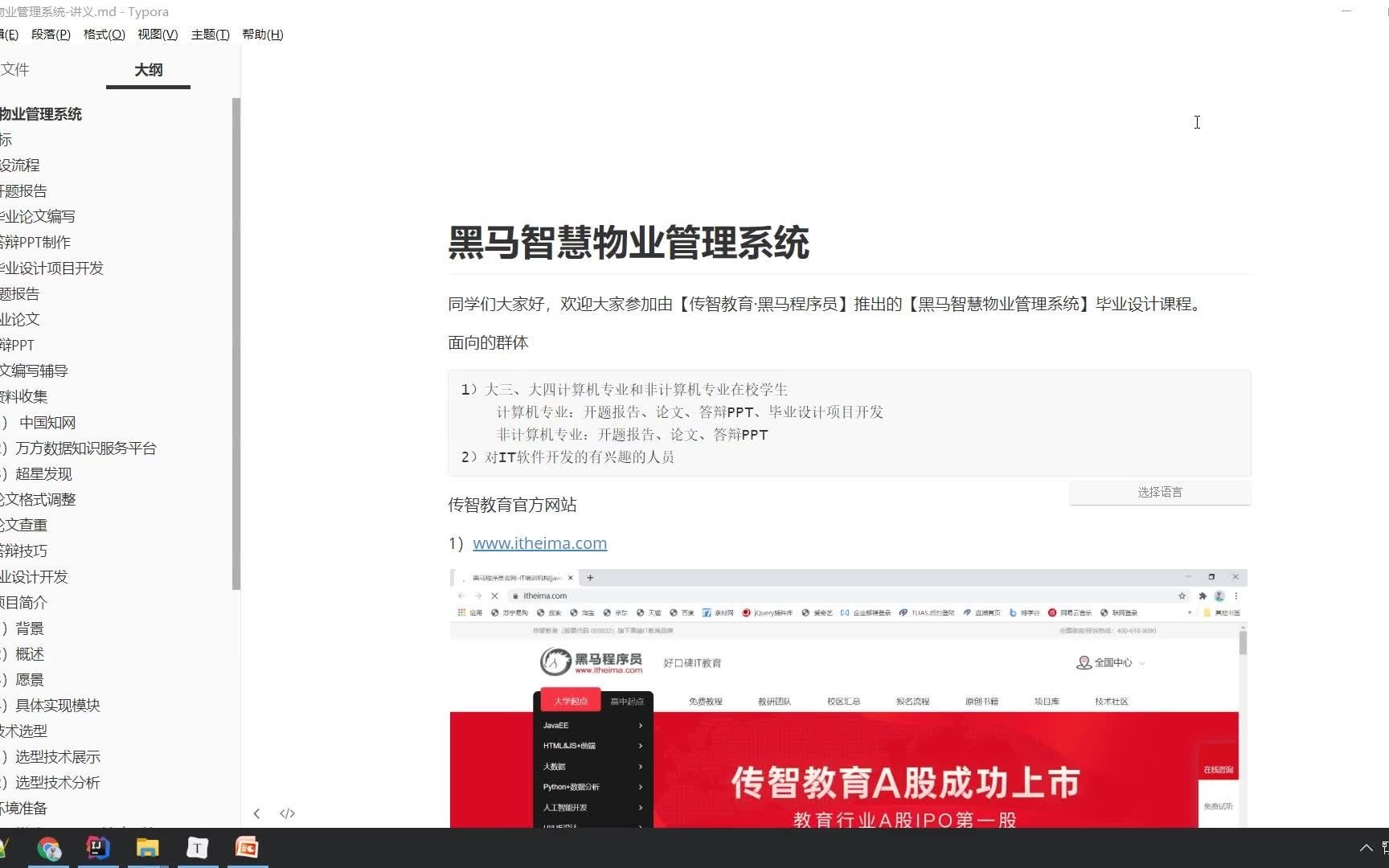Switch to the 大纲 outline tab
This screenshot has height=868, width=1389.
click(x=148, y=70)
